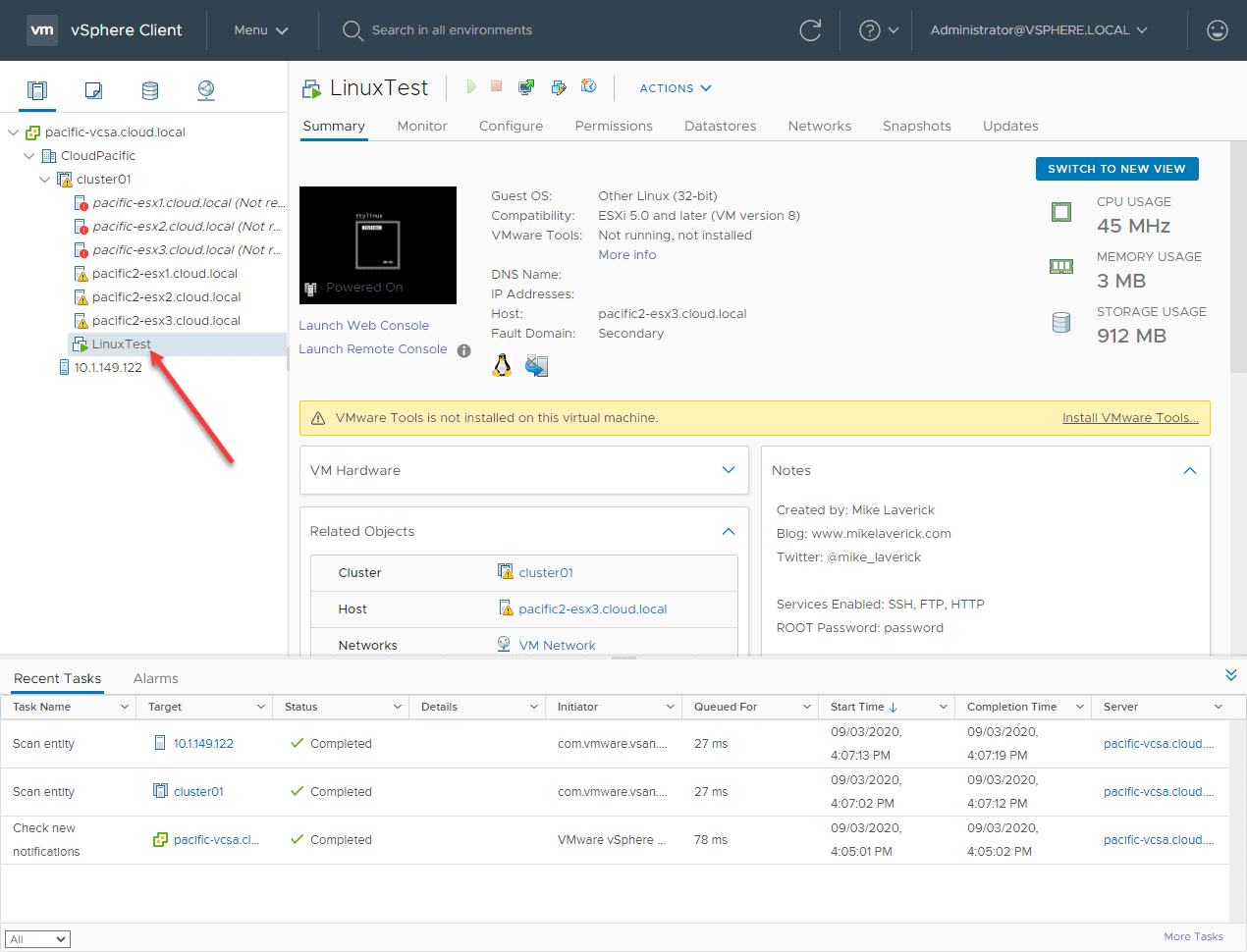Launch console with the monitor toolbar icon
The width and height of the screenshot is (1247, 952).
tap(526, 87)
